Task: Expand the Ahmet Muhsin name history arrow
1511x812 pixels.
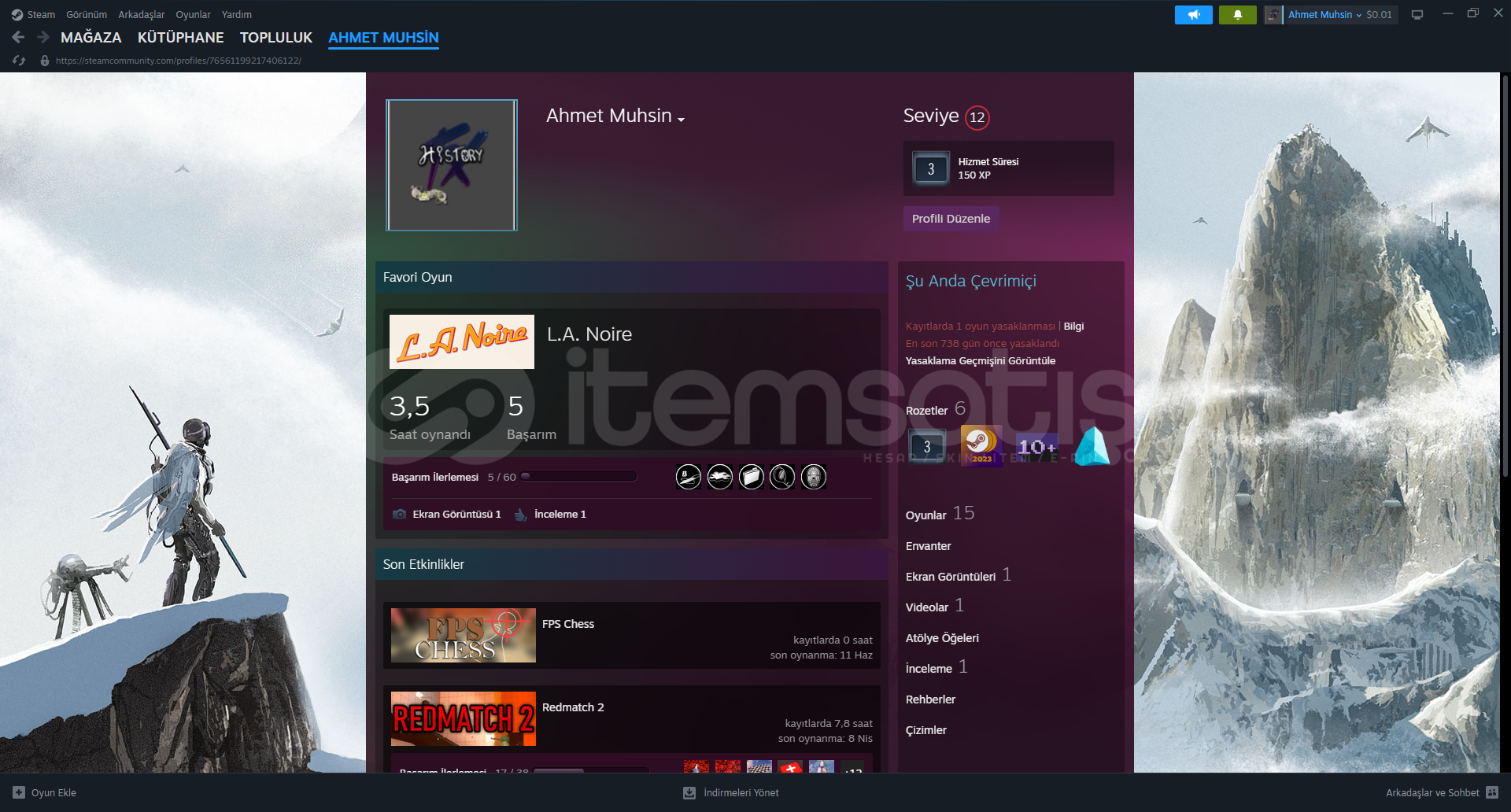Action: click(x=682, y=120)
